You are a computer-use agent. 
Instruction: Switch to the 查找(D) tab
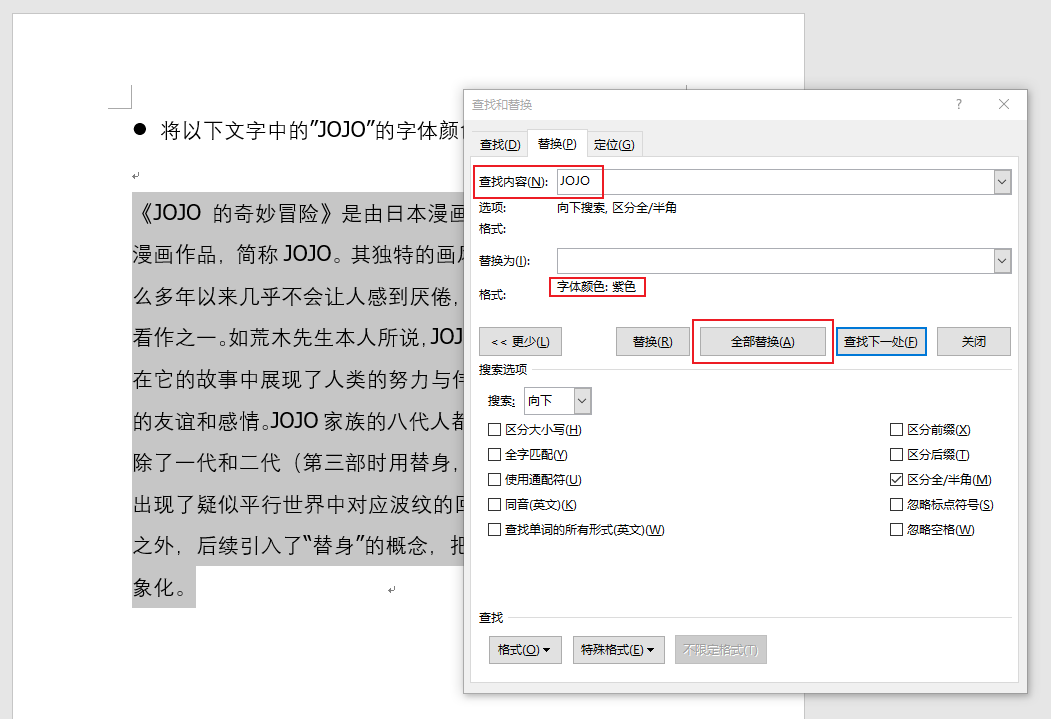click(500, 145)
